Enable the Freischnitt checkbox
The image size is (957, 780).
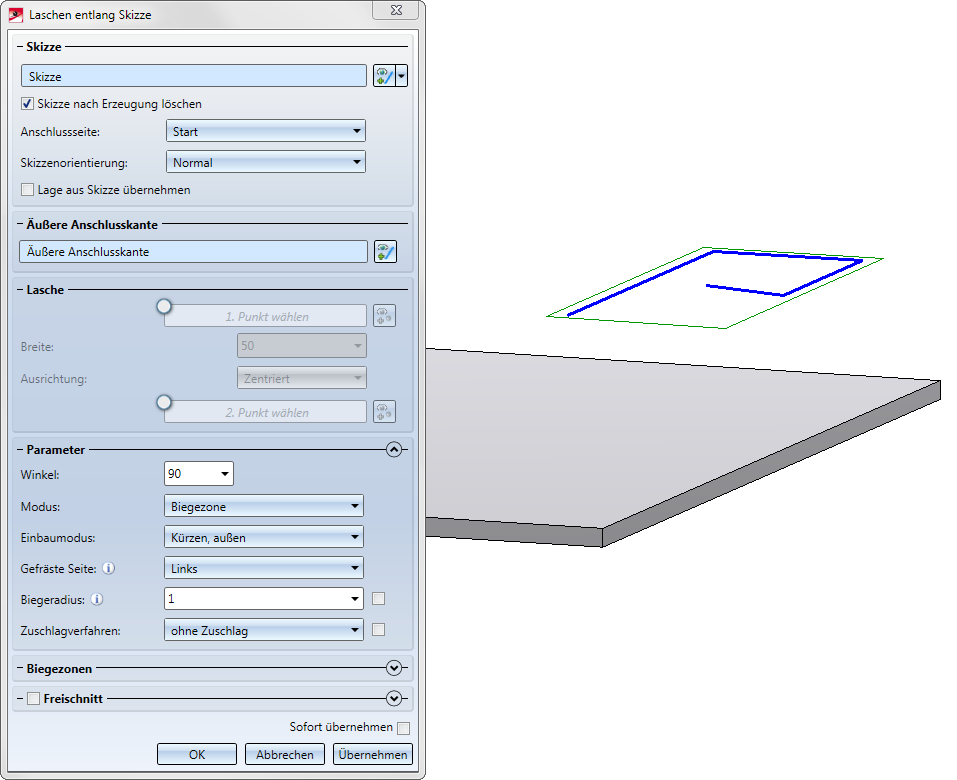(34, 698)
